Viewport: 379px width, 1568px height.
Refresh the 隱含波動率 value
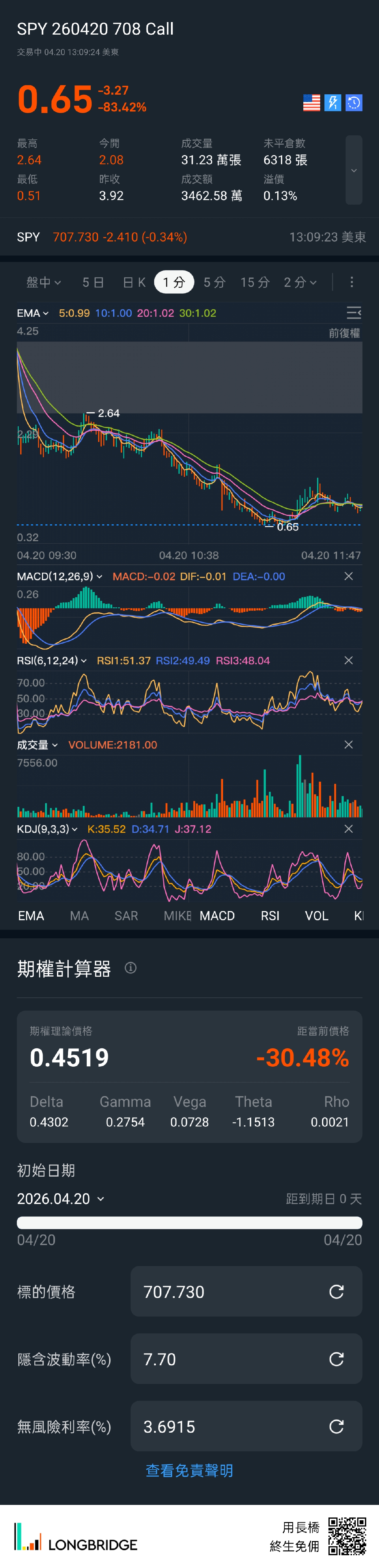point(336,1359)
